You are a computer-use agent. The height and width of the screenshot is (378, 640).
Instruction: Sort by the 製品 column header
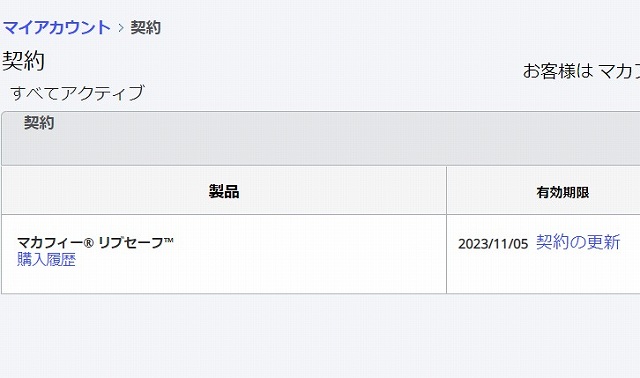[x=224, y=191]
